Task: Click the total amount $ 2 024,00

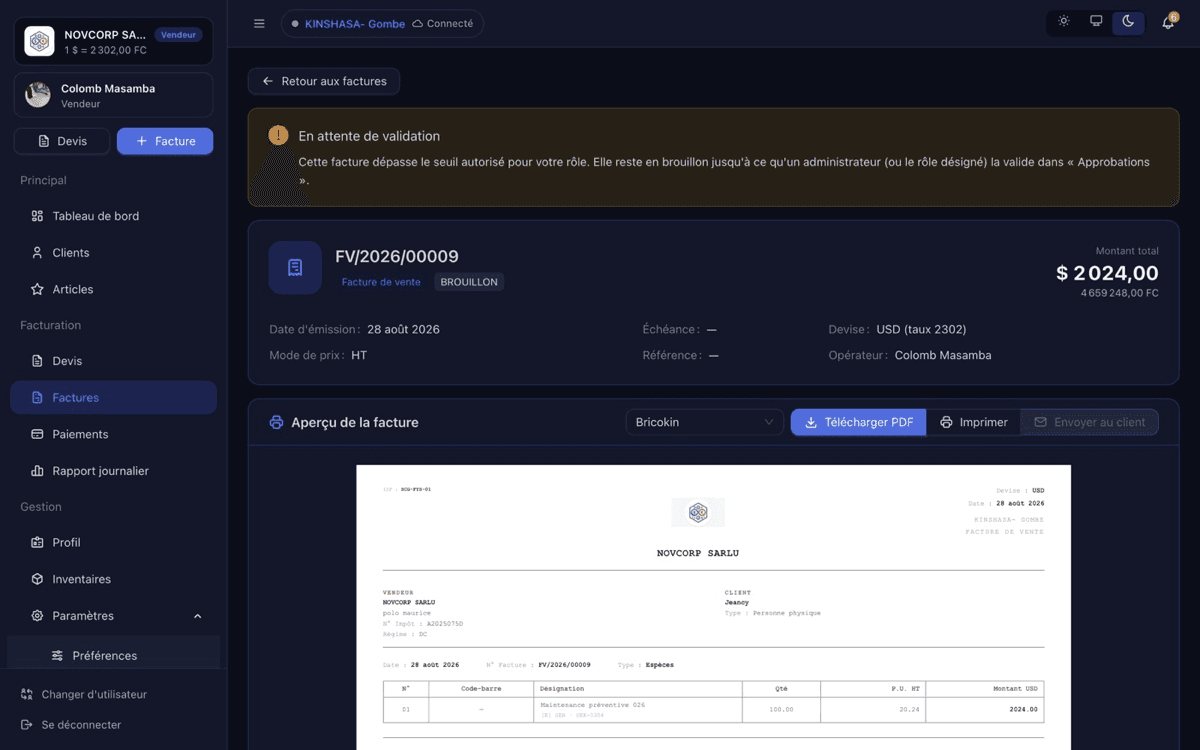Action: coord(1107,273)
